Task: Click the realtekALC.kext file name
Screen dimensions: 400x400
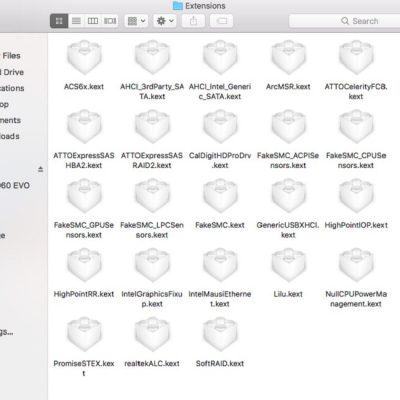Action: pos(152,364)
